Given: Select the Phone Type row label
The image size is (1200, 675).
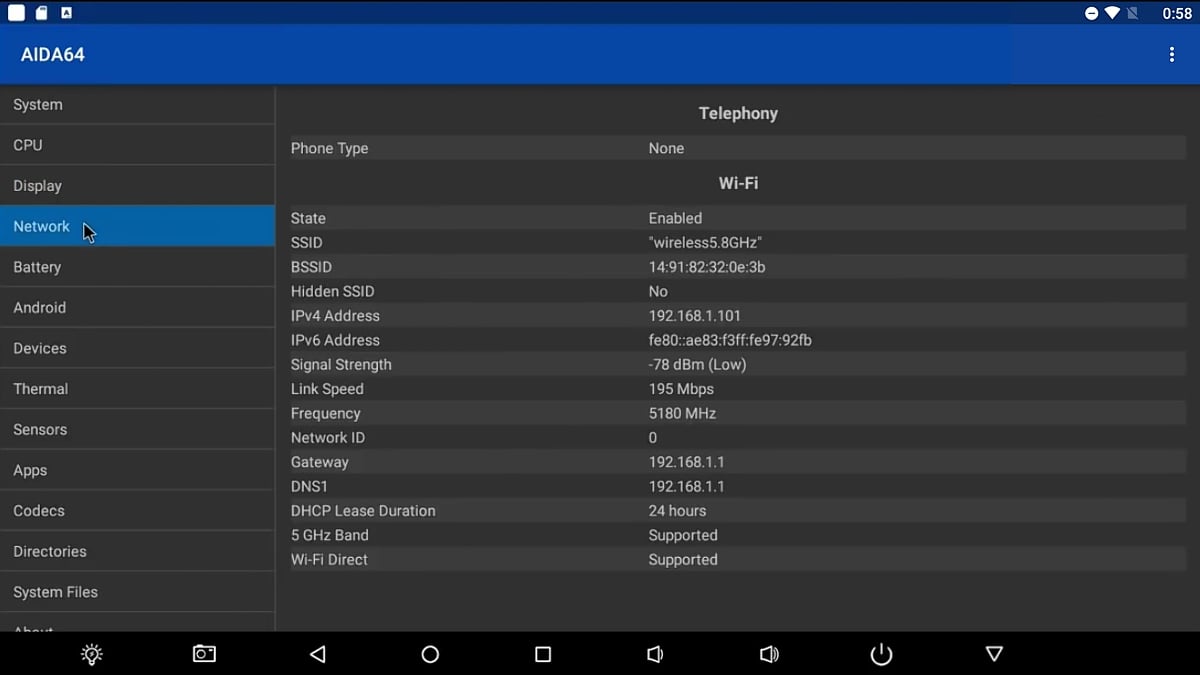Looking at the screenshot, I should 329,149.
